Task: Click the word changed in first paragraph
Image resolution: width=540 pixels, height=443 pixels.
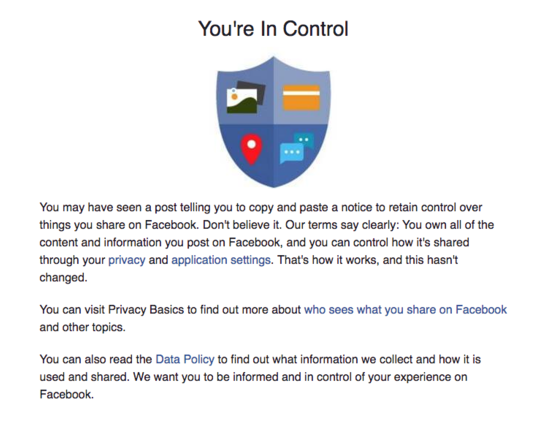Action: (62, 278)
